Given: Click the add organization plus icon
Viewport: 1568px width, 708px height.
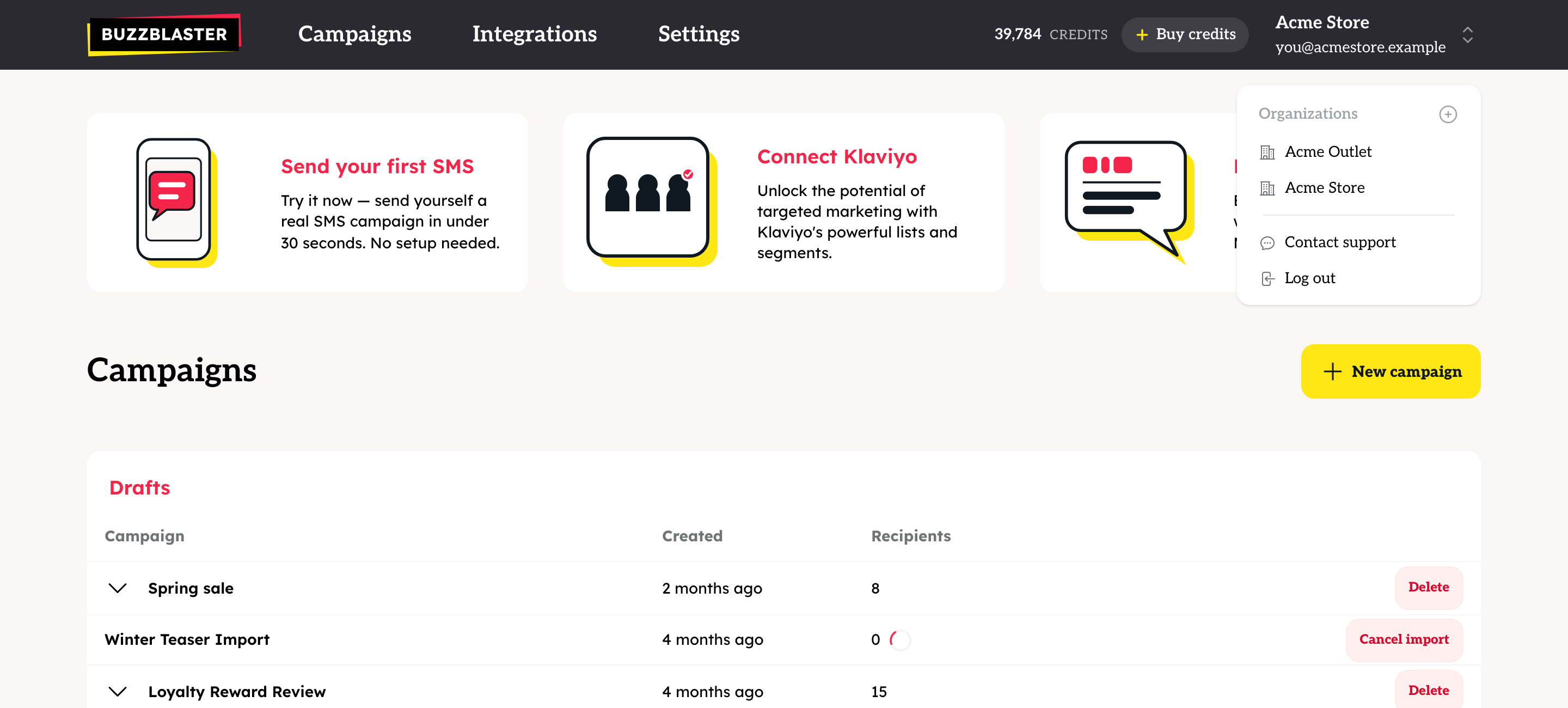Looking at the screenshot, I should 1448,114.
